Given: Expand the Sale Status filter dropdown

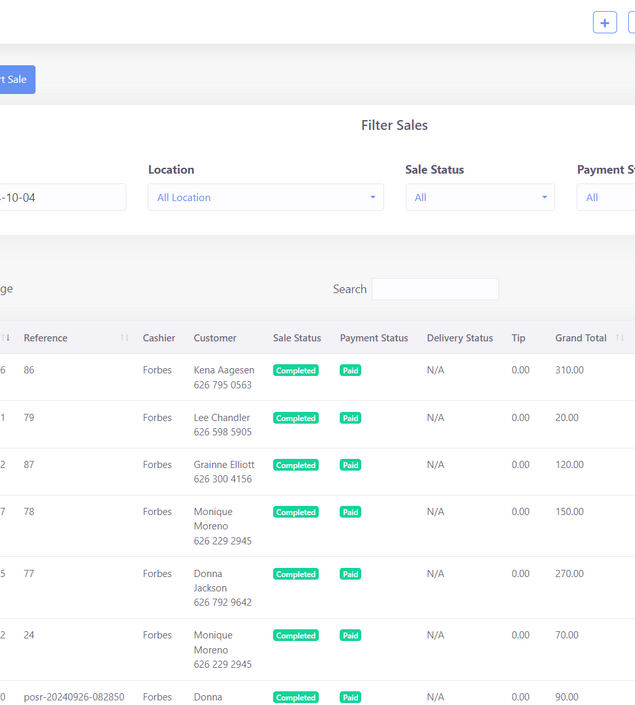Looking at the screenshot, I should (479, 197).
